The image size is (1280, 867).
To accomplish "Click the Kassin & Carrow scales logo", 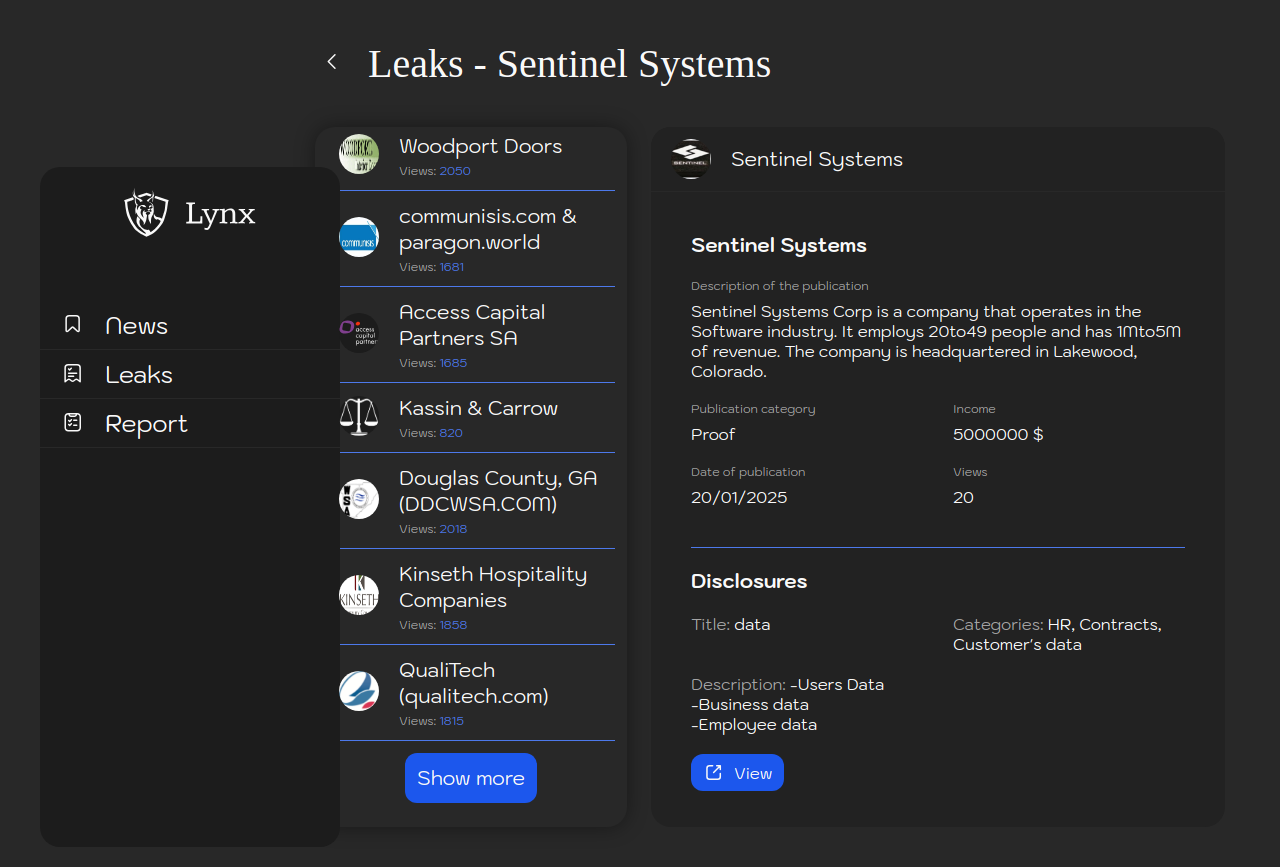I will tap(359, 416).
